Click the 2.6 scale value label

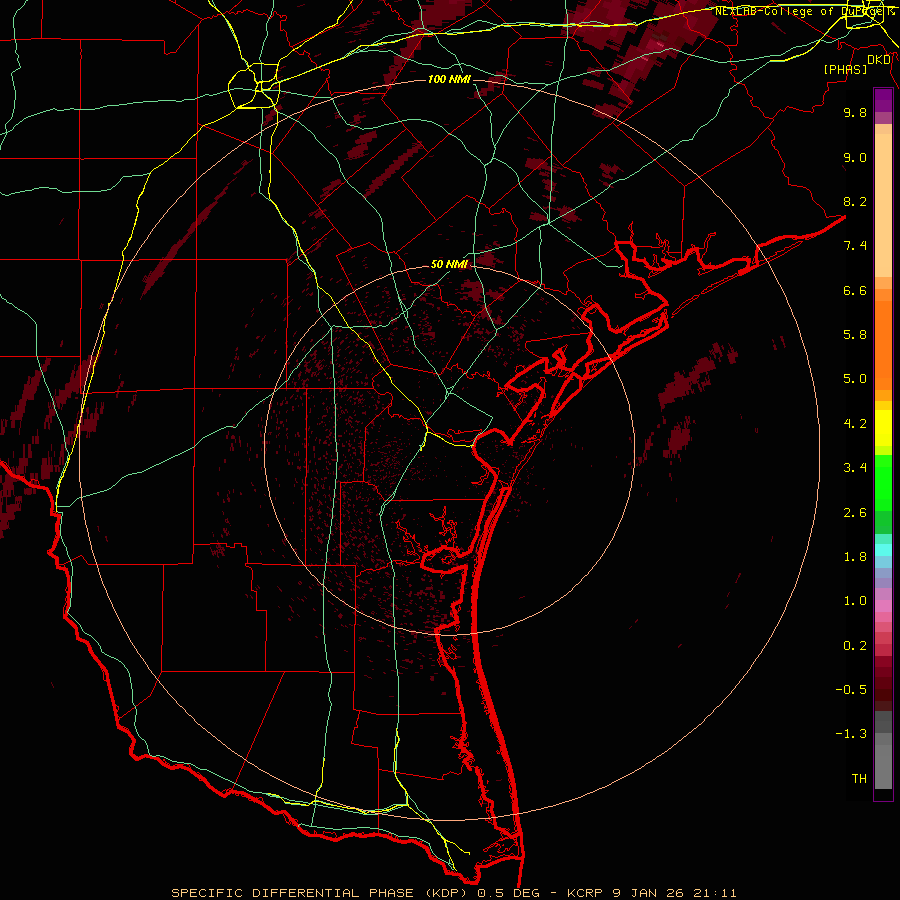tap(855, 513)
